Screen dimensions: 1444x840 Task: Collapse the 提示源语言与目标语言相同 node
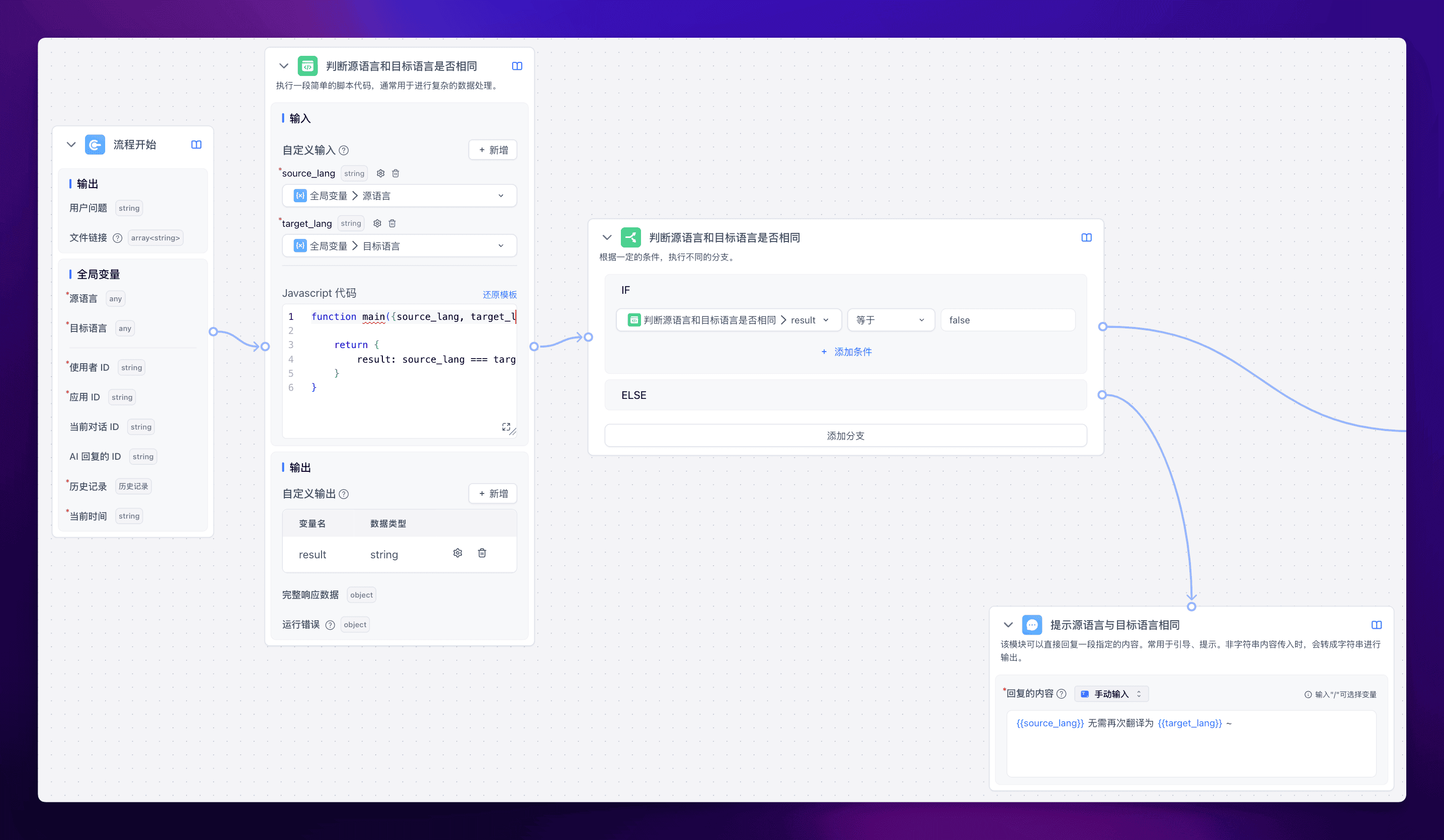pos(1008,625)
